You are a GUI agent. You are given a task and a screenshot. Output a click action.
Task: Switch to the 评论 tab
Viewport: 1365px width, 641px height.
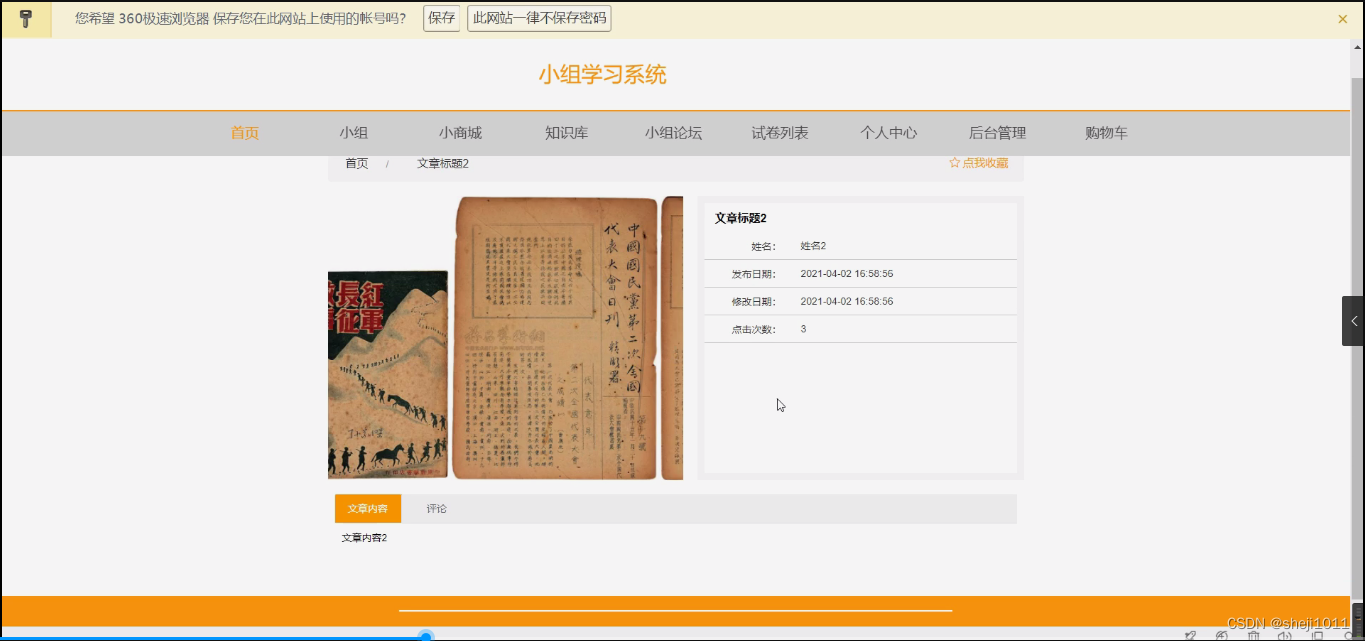click(x=435, y=508)
